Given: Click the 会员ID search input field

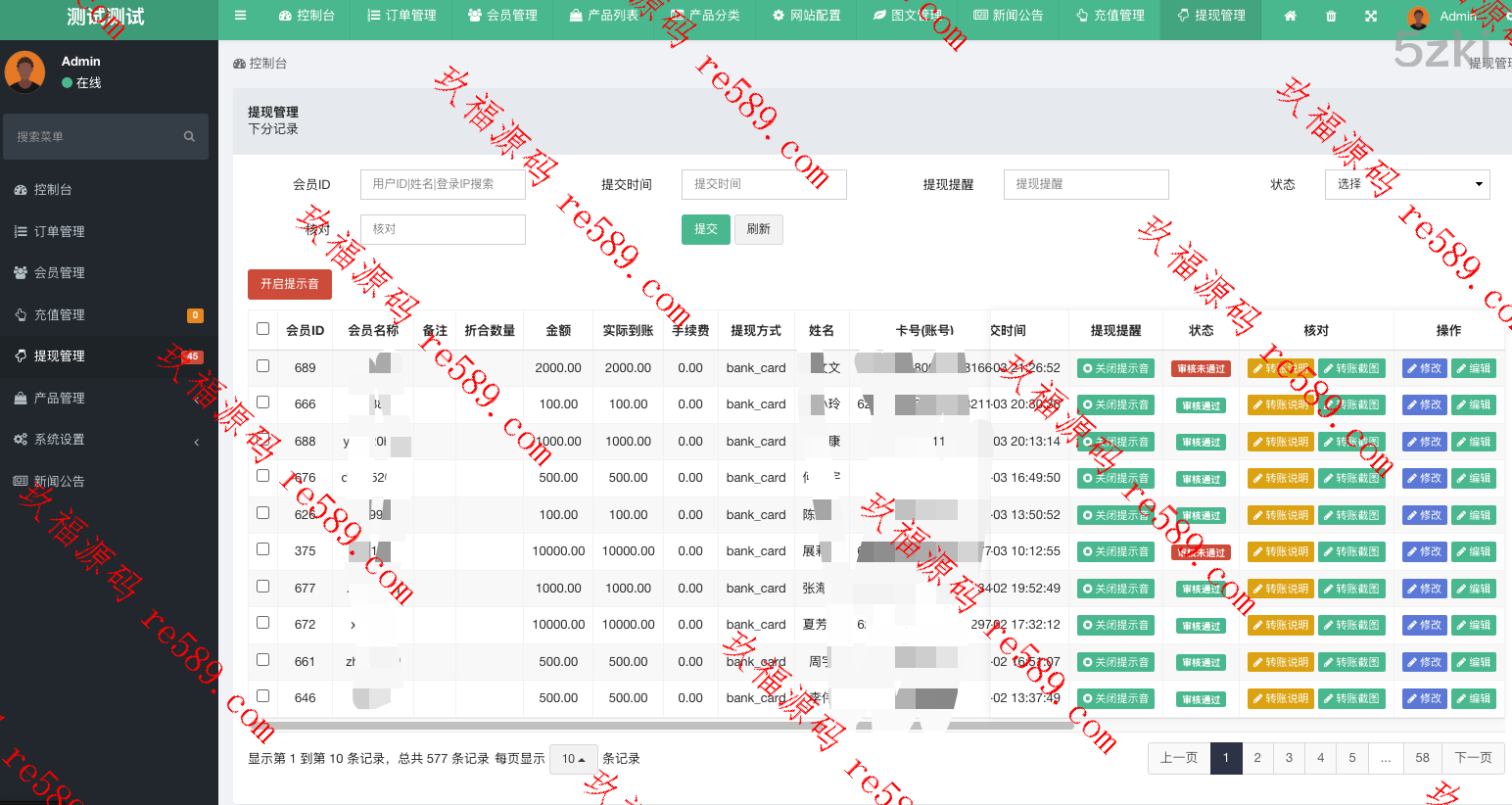Looking at the screenshot, I should tap(443, 184).
